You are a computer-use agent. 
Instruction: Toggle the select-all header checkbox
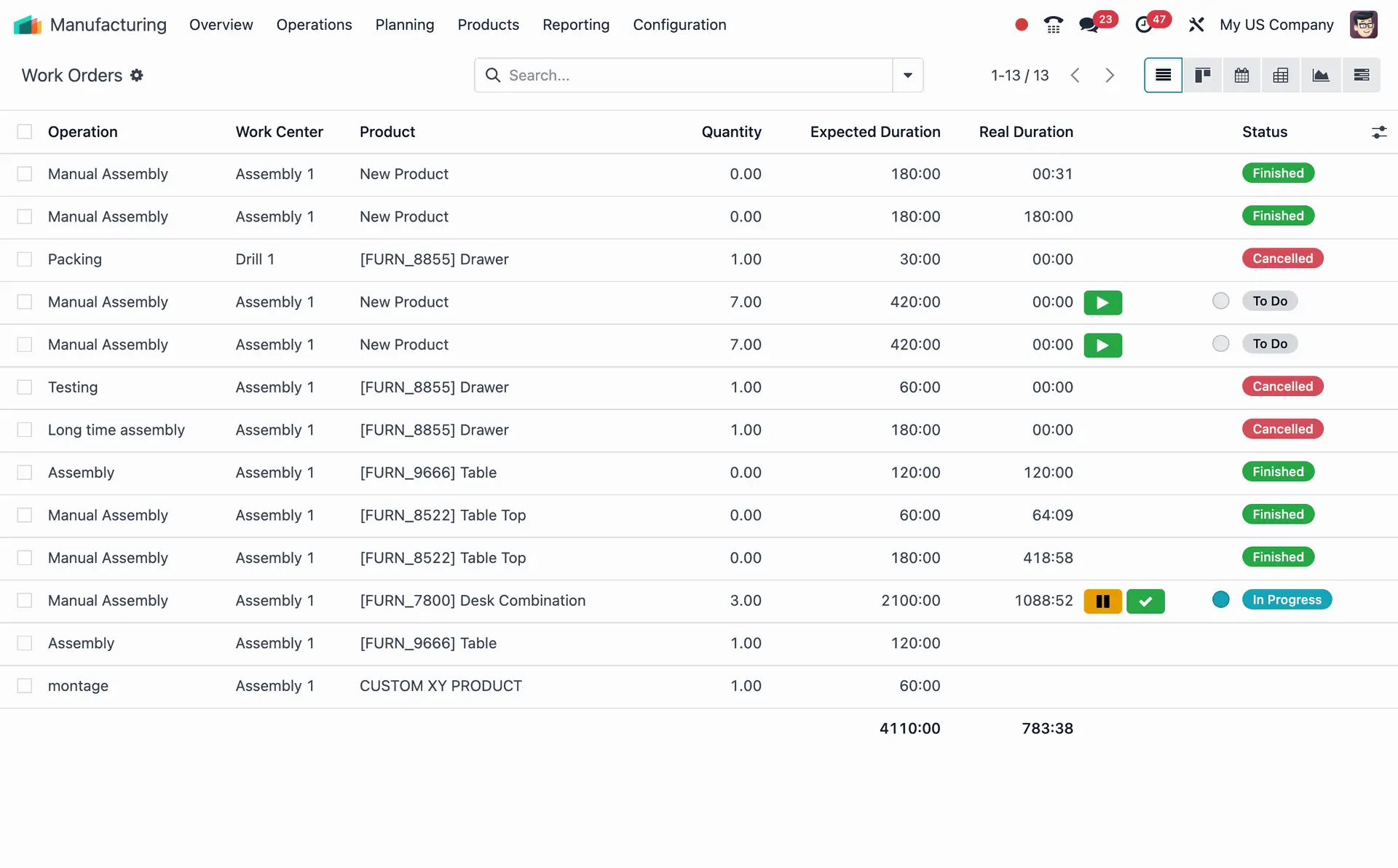point(25,132)
